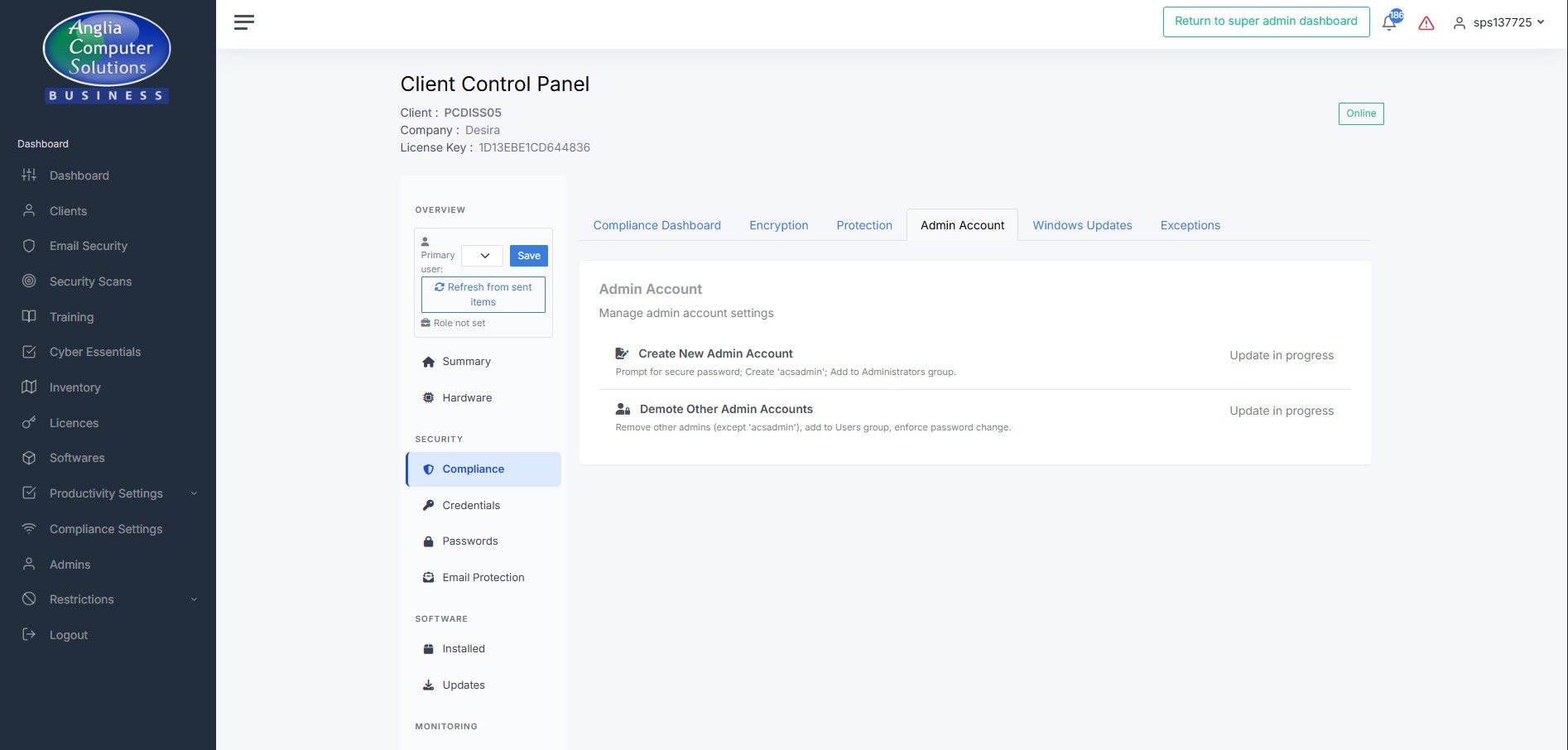Open the Email Security section icon
This screenshot has width=1568, height=750.
coord(27,246)
